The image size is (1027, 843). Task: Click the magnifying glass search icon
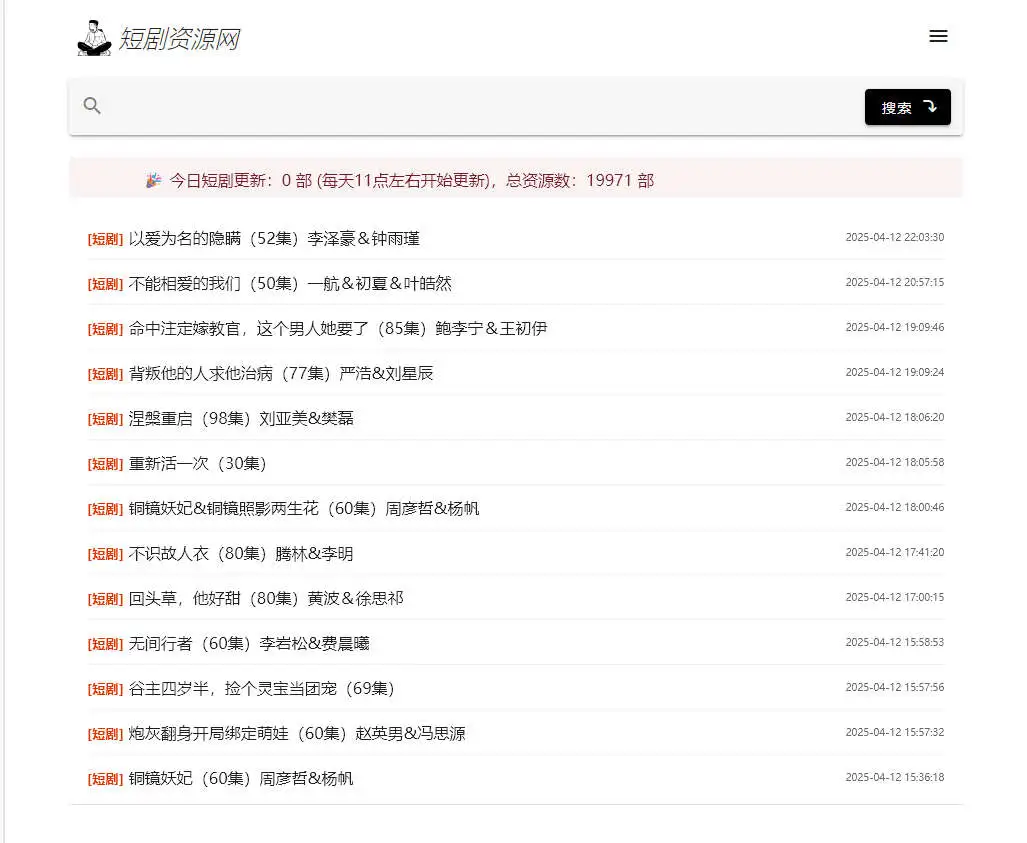92,106
